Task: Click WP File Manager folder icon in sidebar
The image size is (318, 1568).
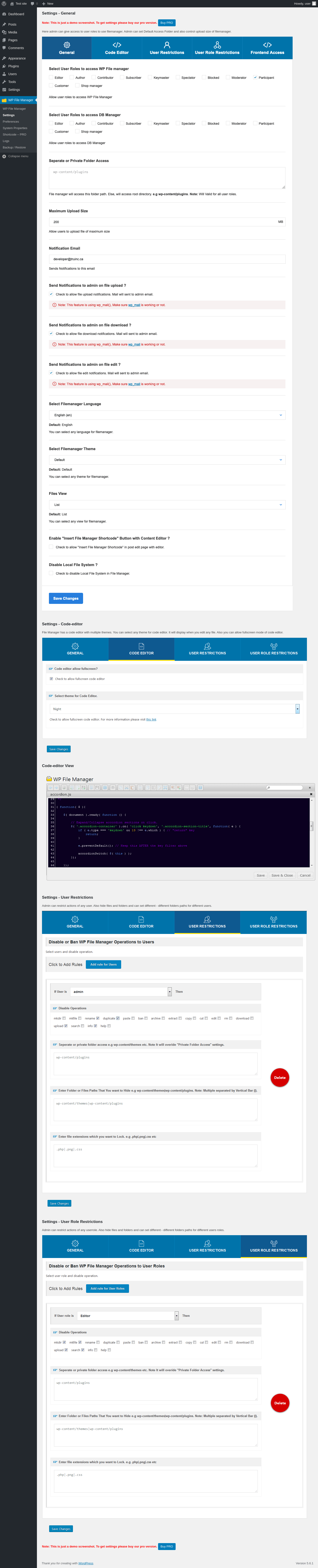Action: tap(4, 100)
